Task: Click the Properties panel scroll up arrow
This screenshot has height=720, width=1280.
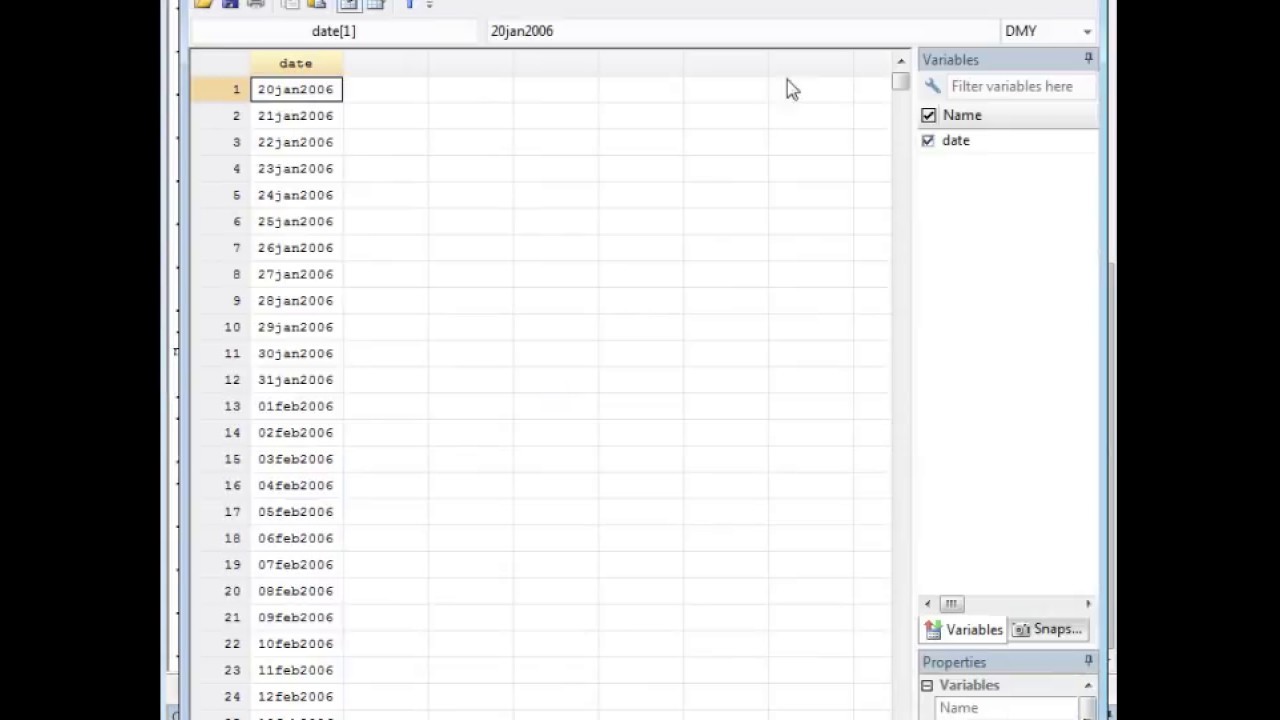Action: pos(1088,685)
